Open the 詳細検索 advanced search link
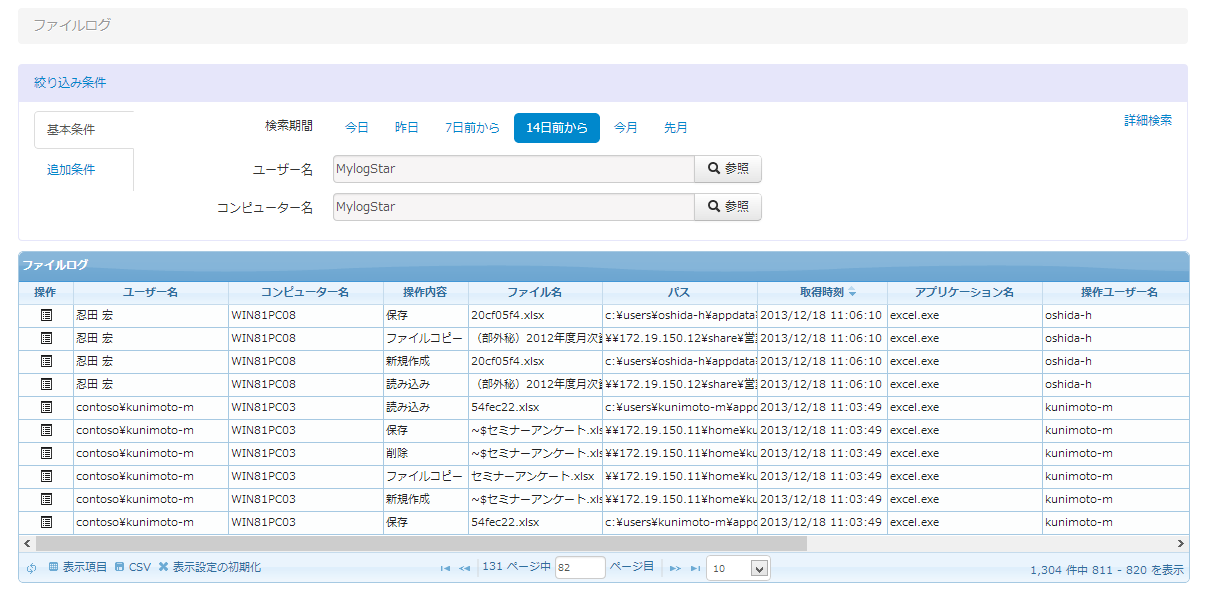Viewport: 1206px width, 590px height. click(1148, 120)
